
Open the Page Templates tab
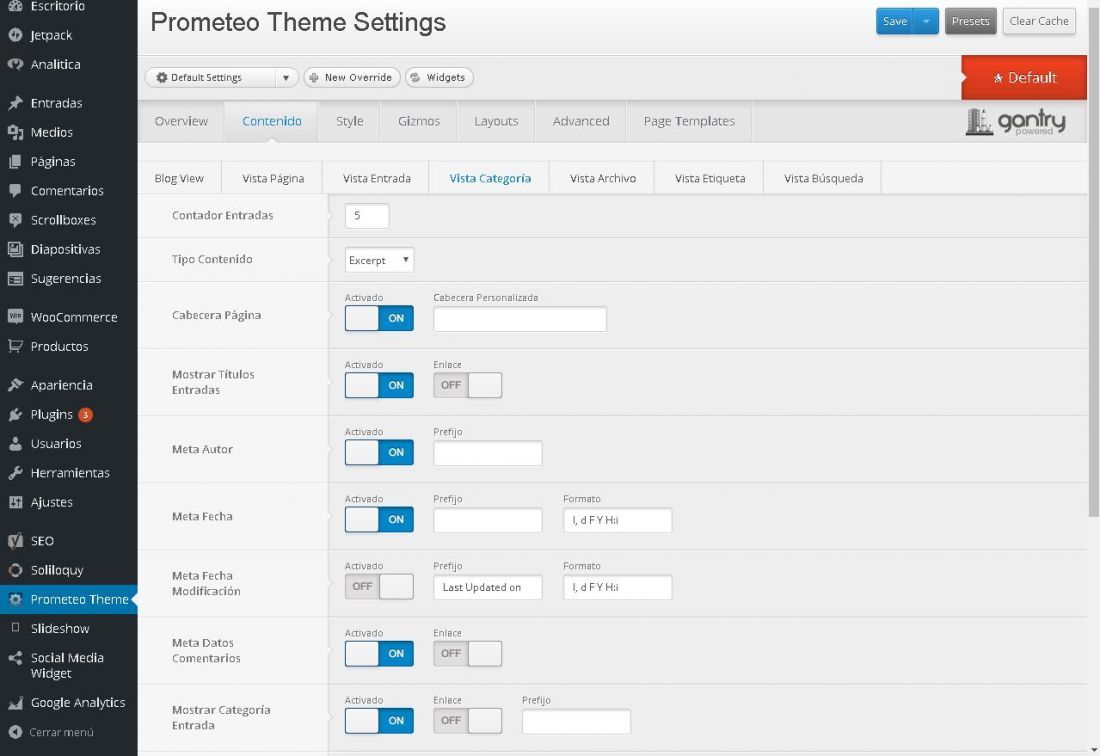[689, 121]
